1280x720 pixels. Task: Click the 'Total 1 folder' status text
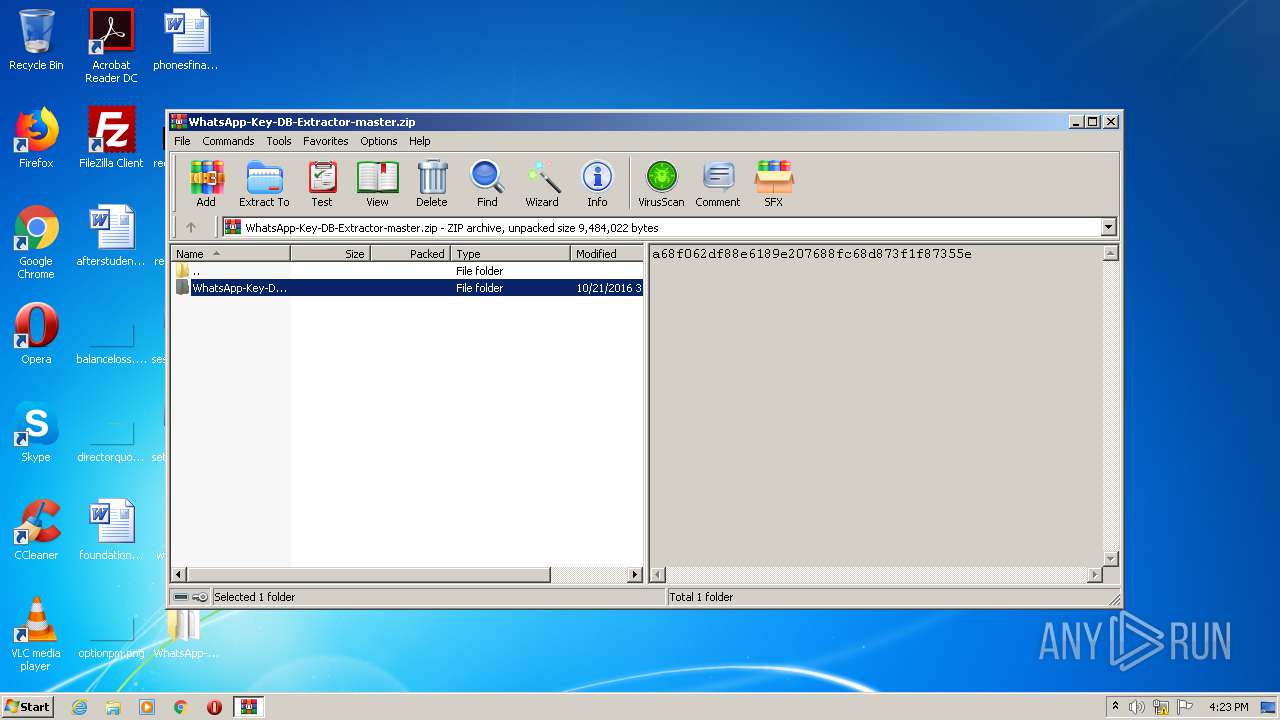pyautogui.click(x=701, y=597)
